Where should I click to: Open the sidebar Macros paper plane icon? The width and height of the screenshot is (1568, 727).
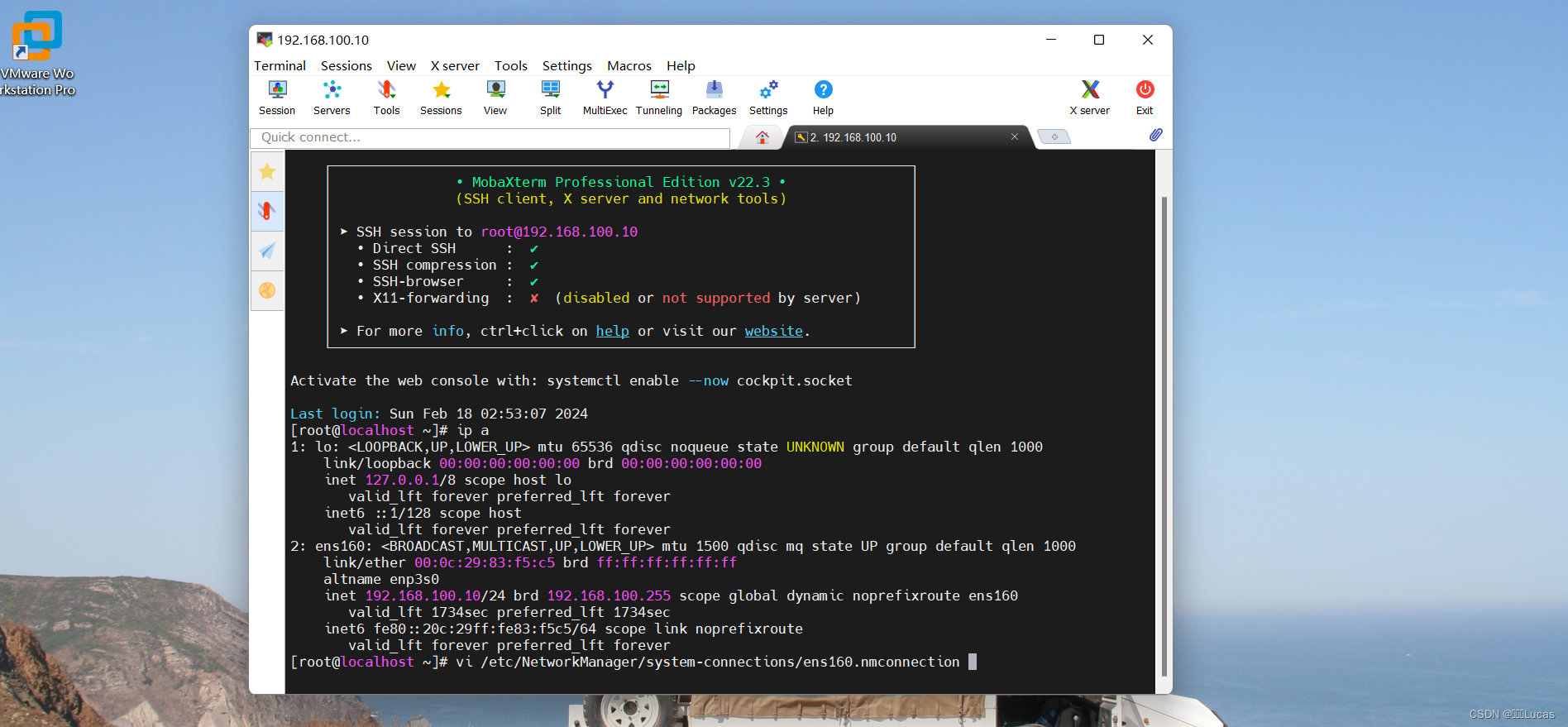click(x=267, y=251)
